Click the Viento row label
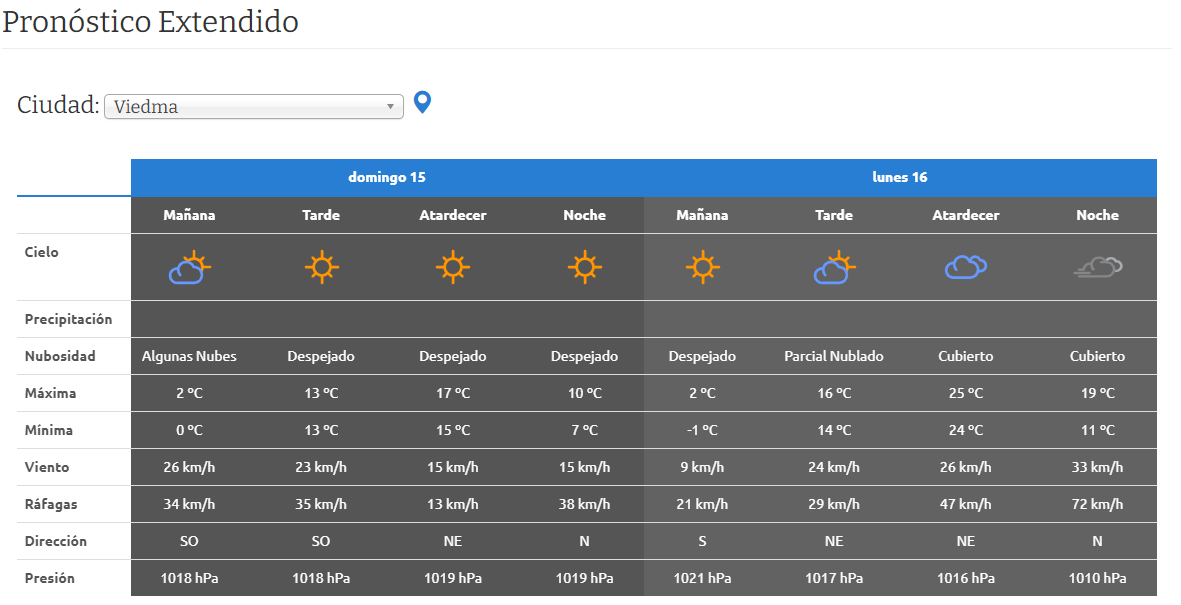Image resolution: width=1181 pixels, height=605 pixels. point(47,467)
